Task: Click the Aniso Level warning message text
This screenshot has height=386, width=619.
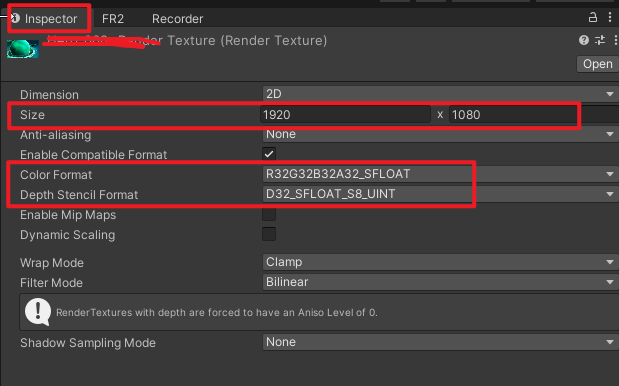Action: [217, 313]
